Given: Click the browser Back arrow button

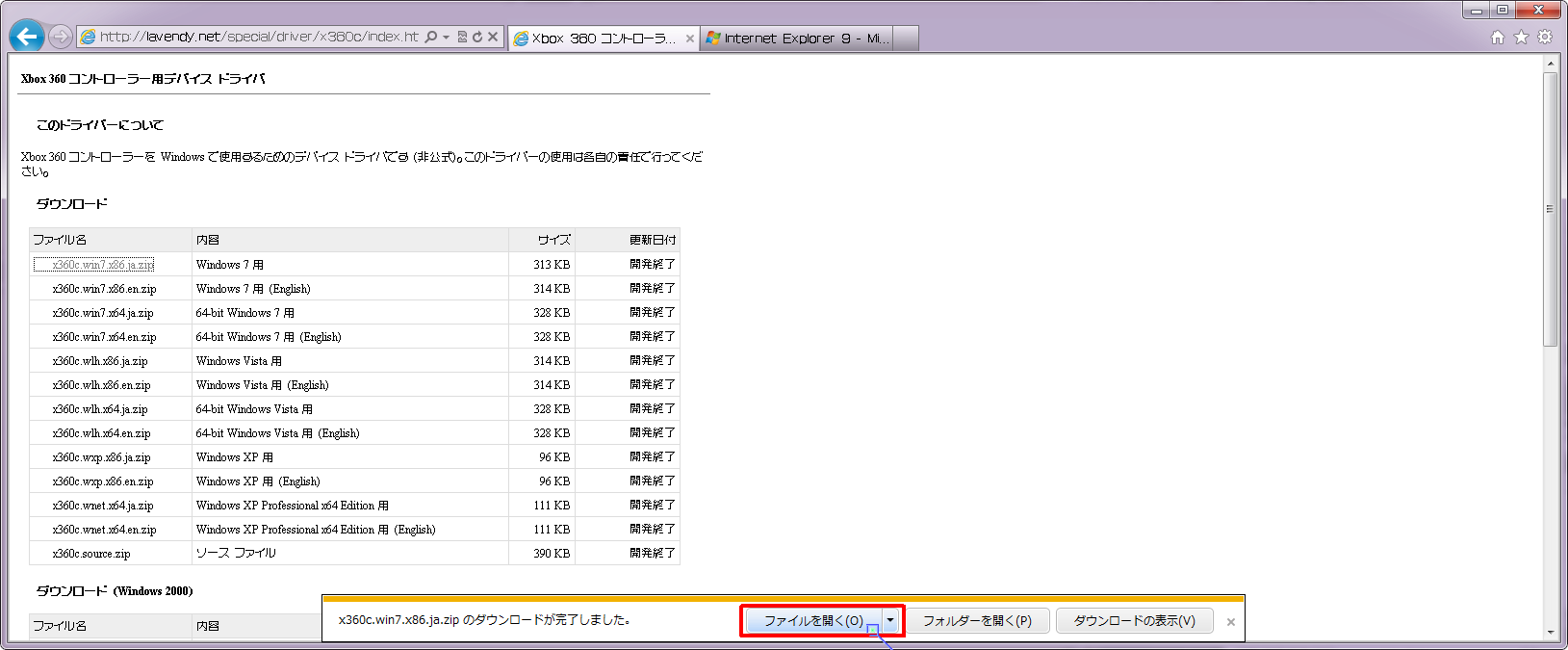Looking at the screenshot, I should [x=27, y=37].
